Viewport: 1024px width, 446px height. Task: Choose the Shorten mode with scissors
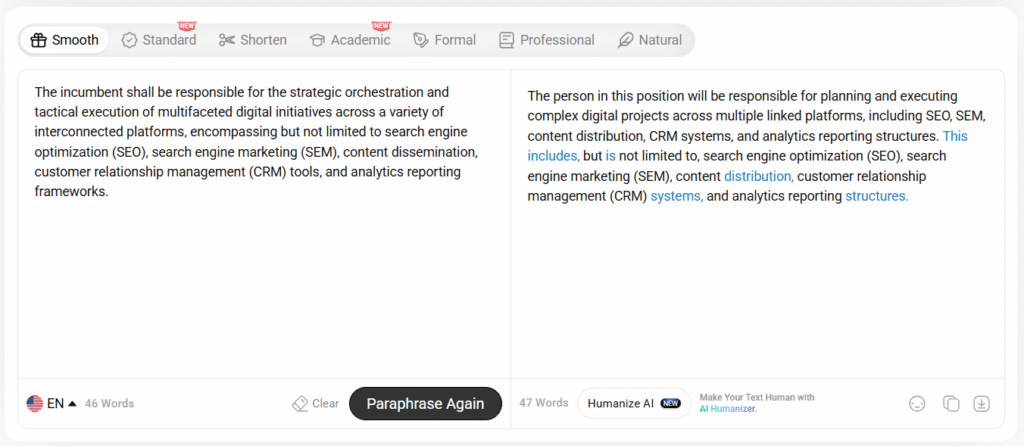pyautogui.click(x=253, y=40)
